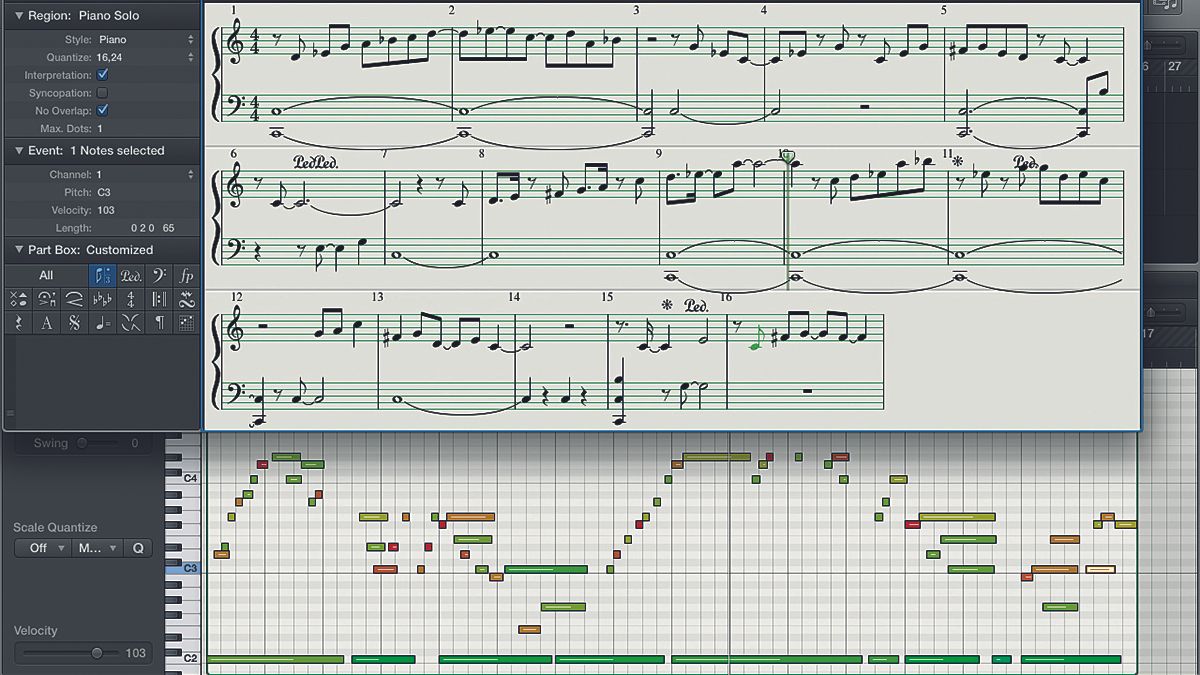Choose the key signature flats symbol
This screenshot has width=1200, height=675.
click(x=102, y=298)
